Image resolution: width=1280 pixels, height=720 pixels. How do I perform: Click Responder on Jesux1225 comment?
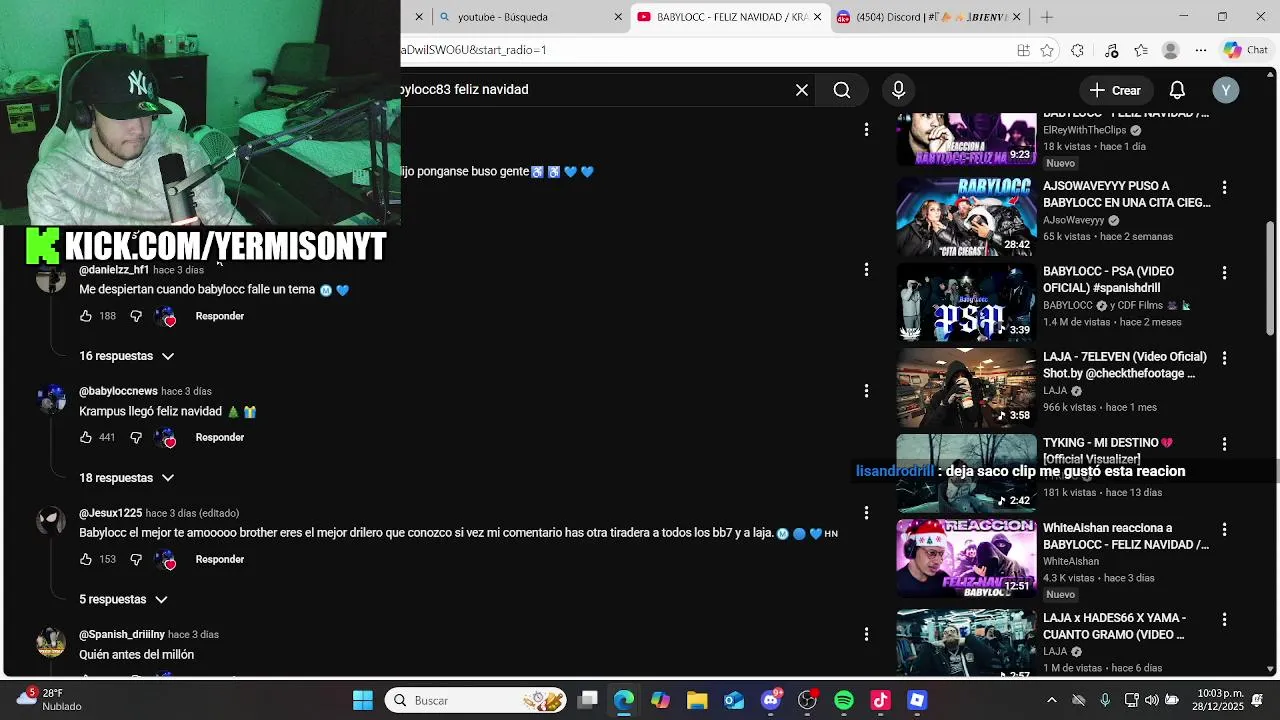click(x=220, y=560)
